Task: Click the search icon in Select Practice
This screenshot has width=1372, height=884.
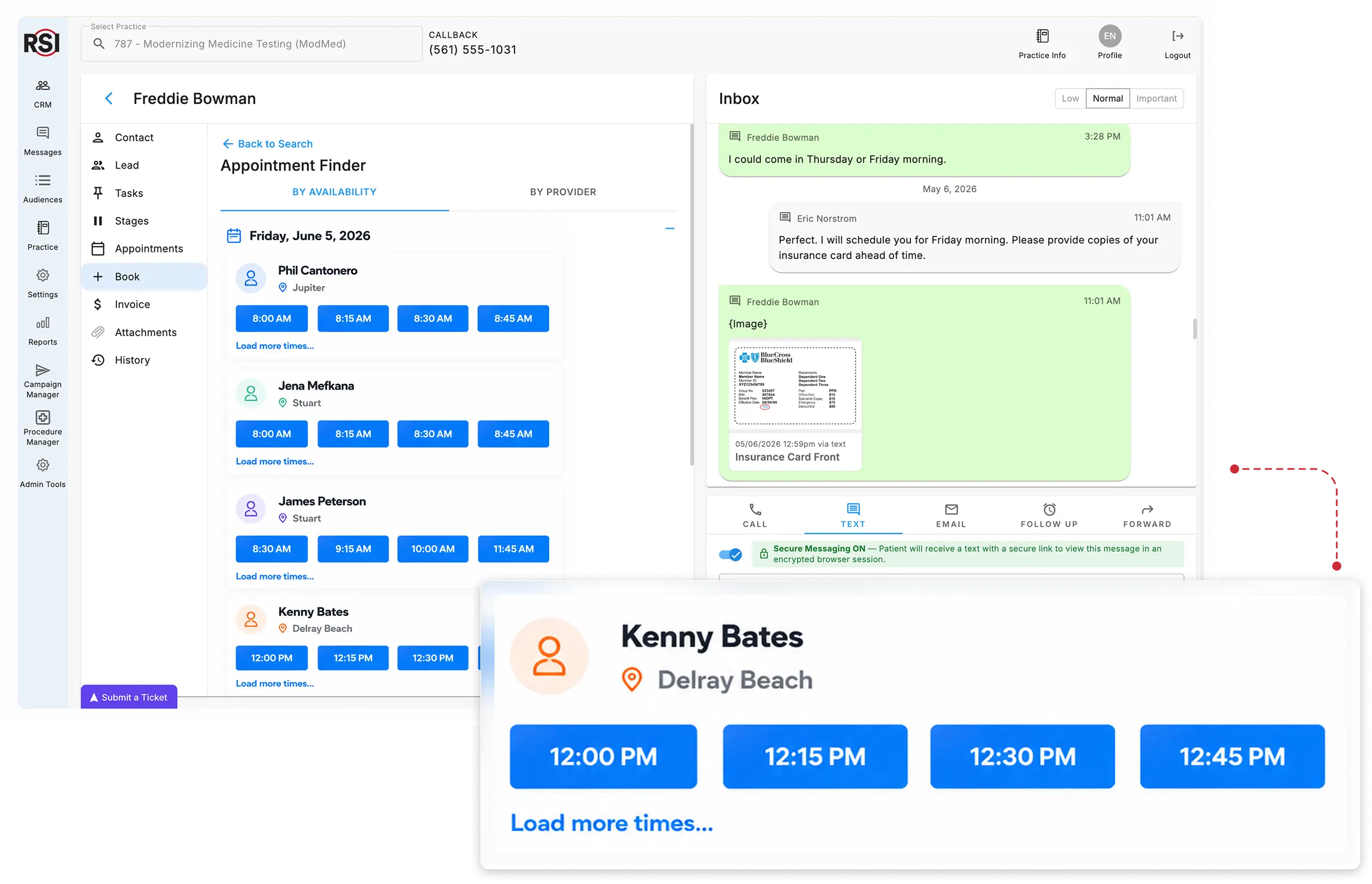Action: tap(99, 44)
